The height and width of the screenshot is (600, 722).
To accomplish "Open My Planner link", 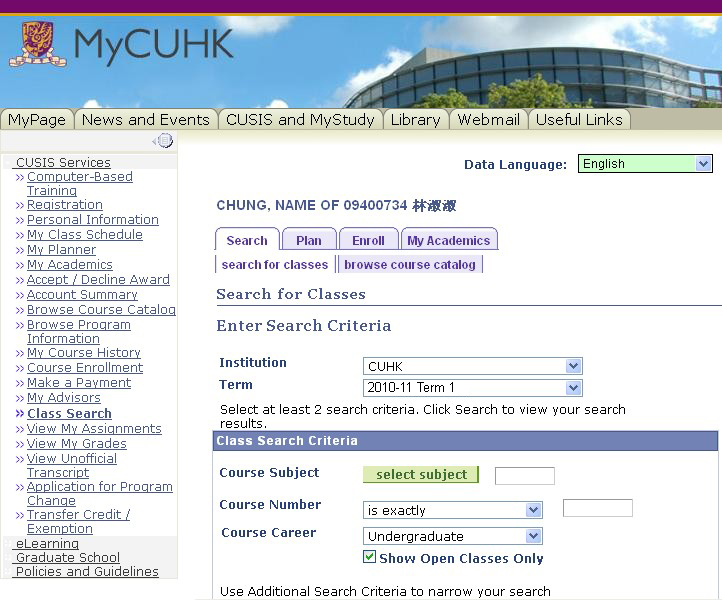I will pos(61,250).
